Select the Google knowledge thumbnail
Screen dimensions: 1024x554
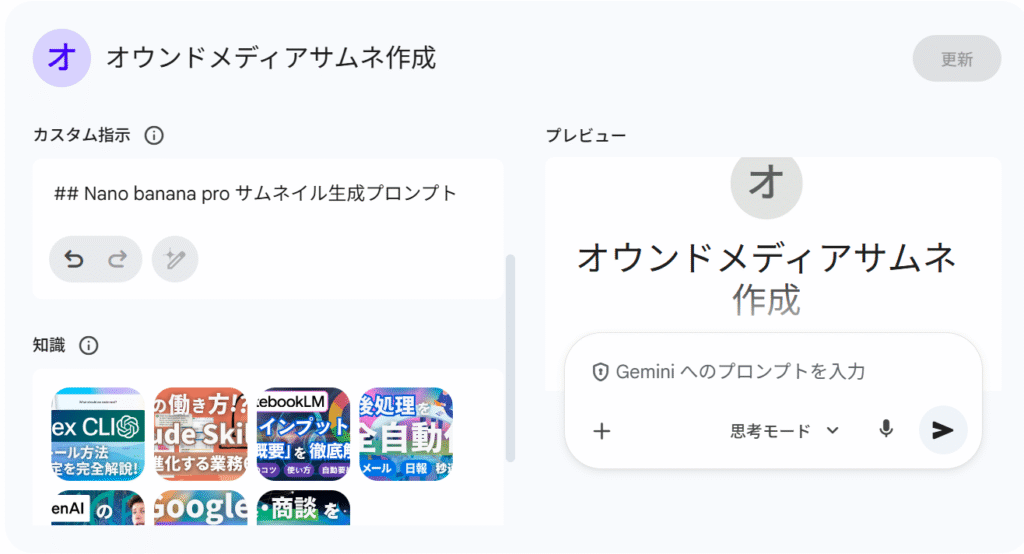coord(200,508)
